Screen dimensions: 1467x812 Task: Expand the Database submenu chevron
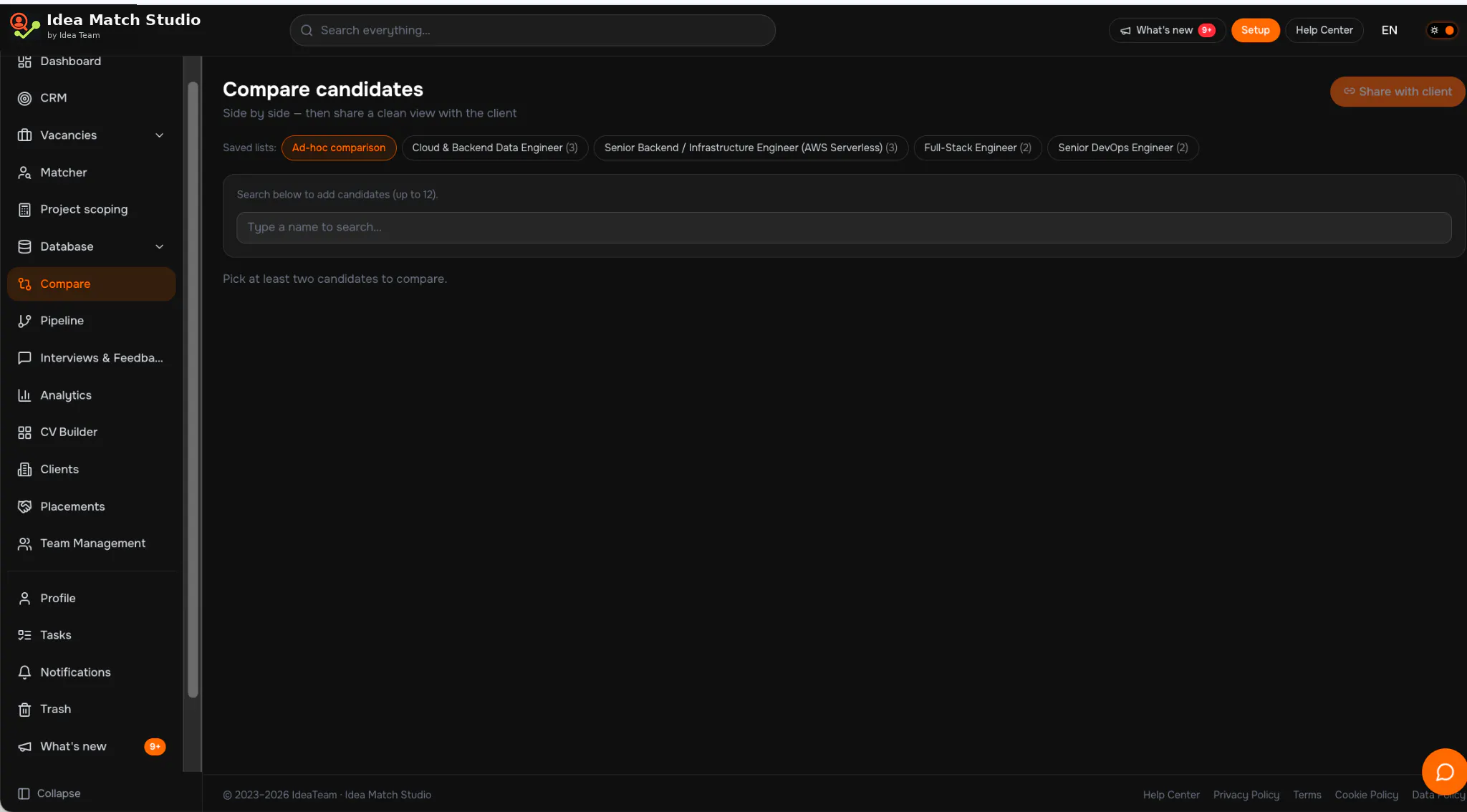coord(160,247)
